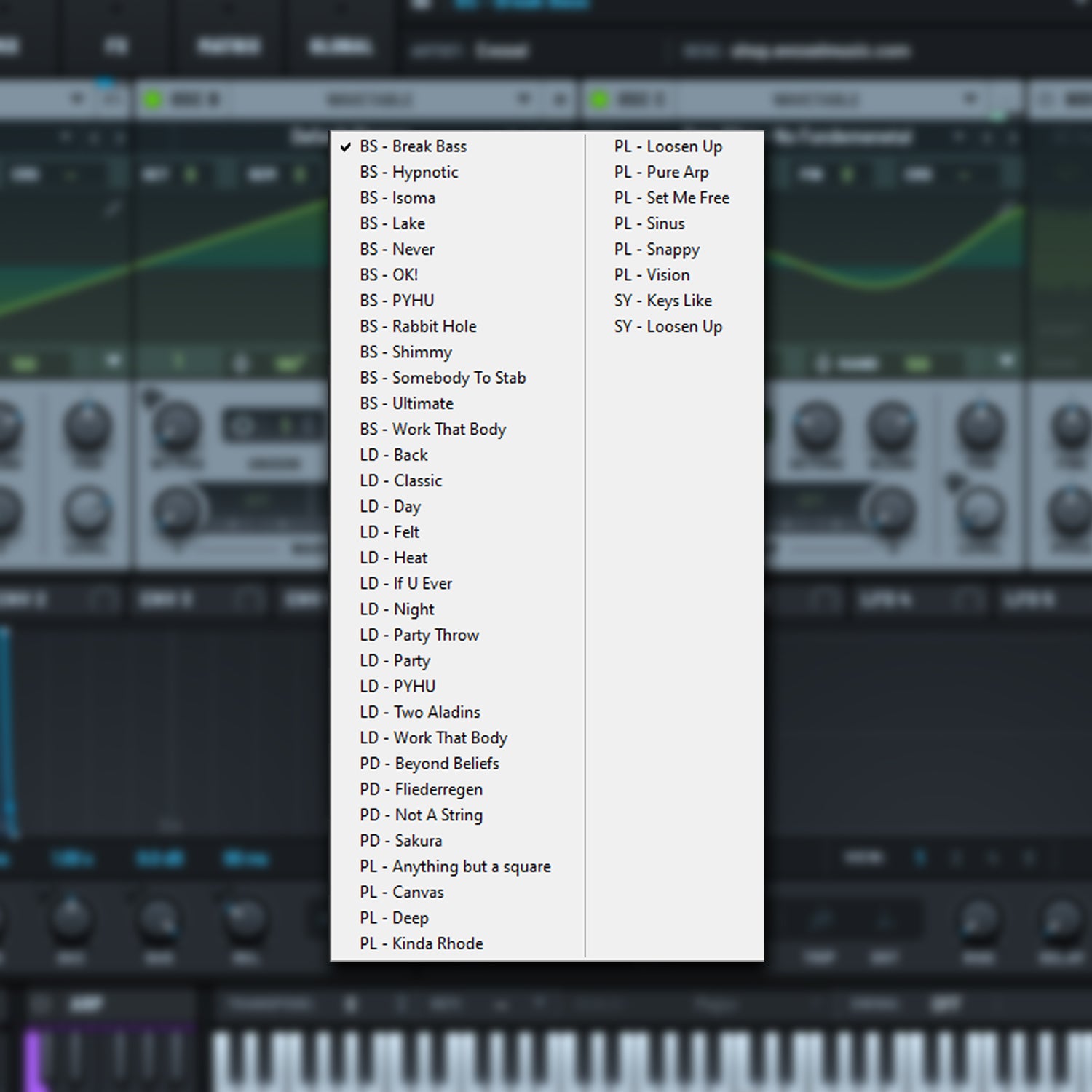Choose the PD - Fliederregen preset

pyautogui.click(x=421, y=789)
